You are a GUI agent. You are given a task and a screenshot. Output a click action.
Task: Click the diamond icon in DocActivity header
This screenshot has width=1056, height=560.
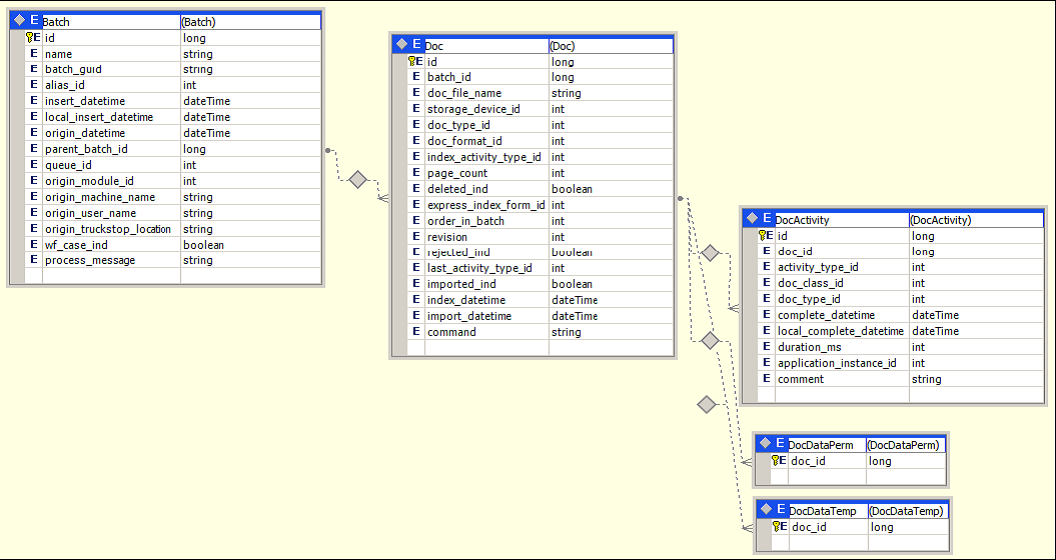752,219
